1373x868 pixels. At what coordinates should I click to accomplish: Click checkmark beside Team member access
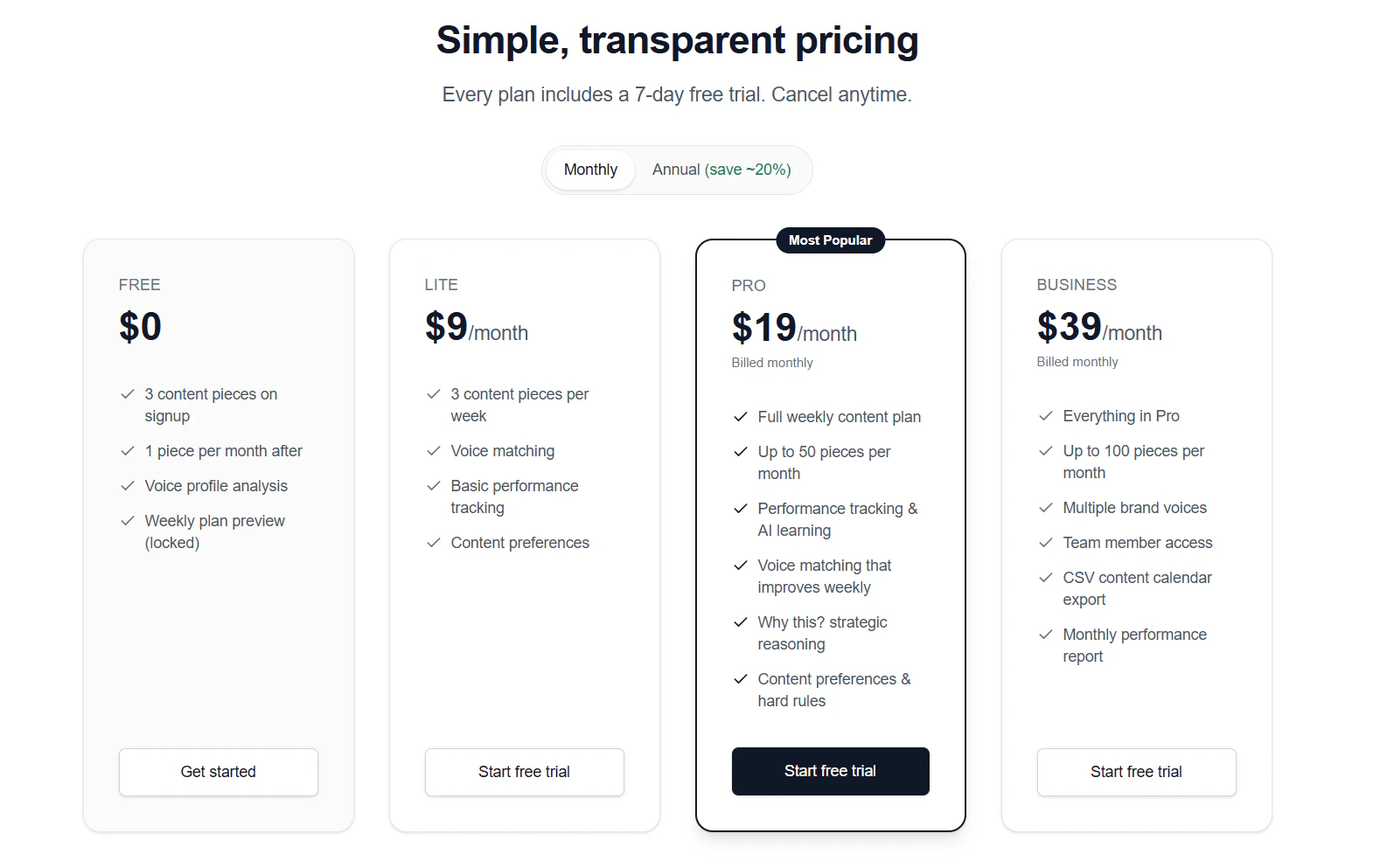1046,543
